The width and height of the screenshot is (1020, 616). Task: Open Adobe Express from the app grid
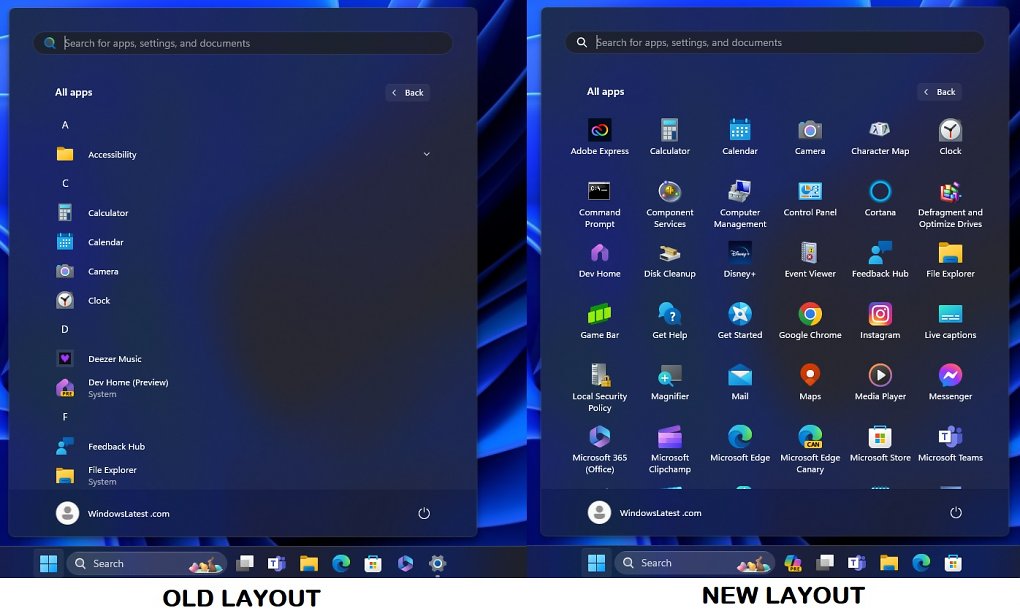tap(599, 137)
